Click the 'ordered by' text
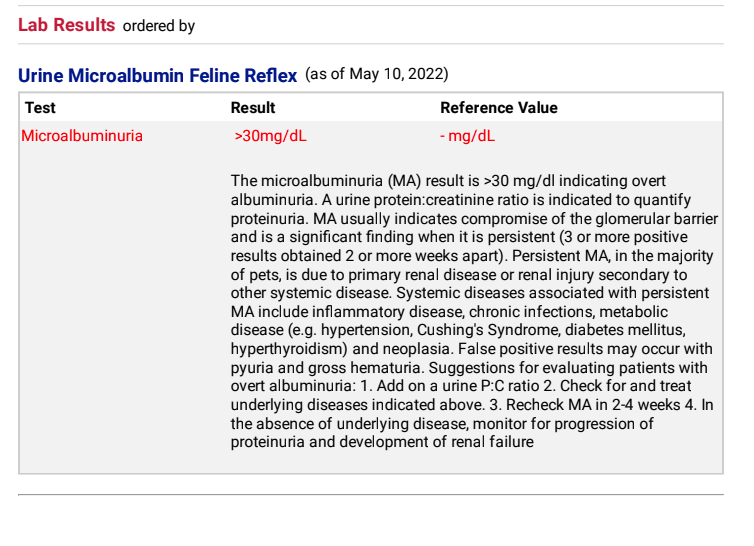 coord(158,26)
